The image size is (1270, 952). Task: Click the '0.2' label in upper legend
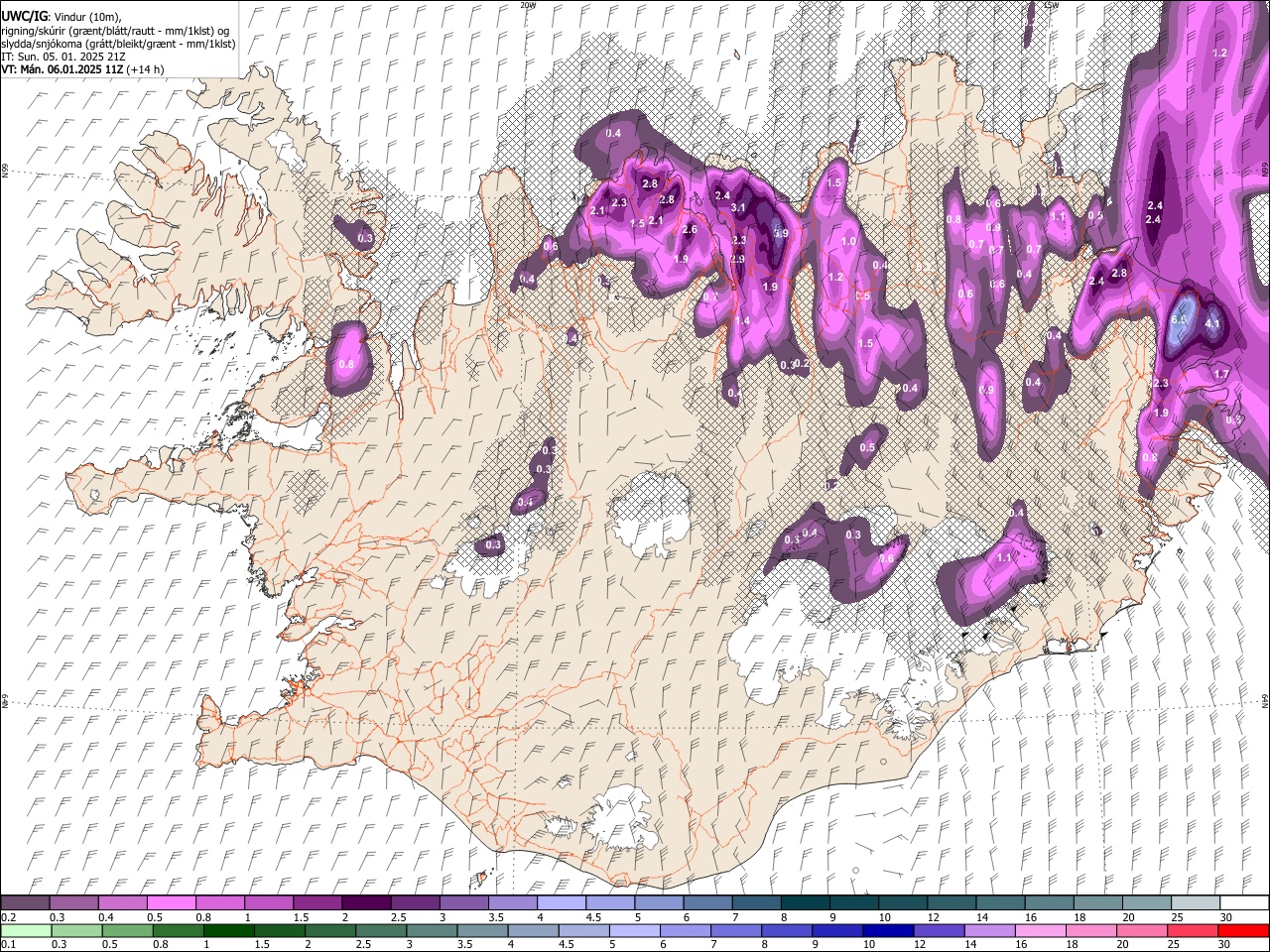pyautogui.click(x=9, y=917)
